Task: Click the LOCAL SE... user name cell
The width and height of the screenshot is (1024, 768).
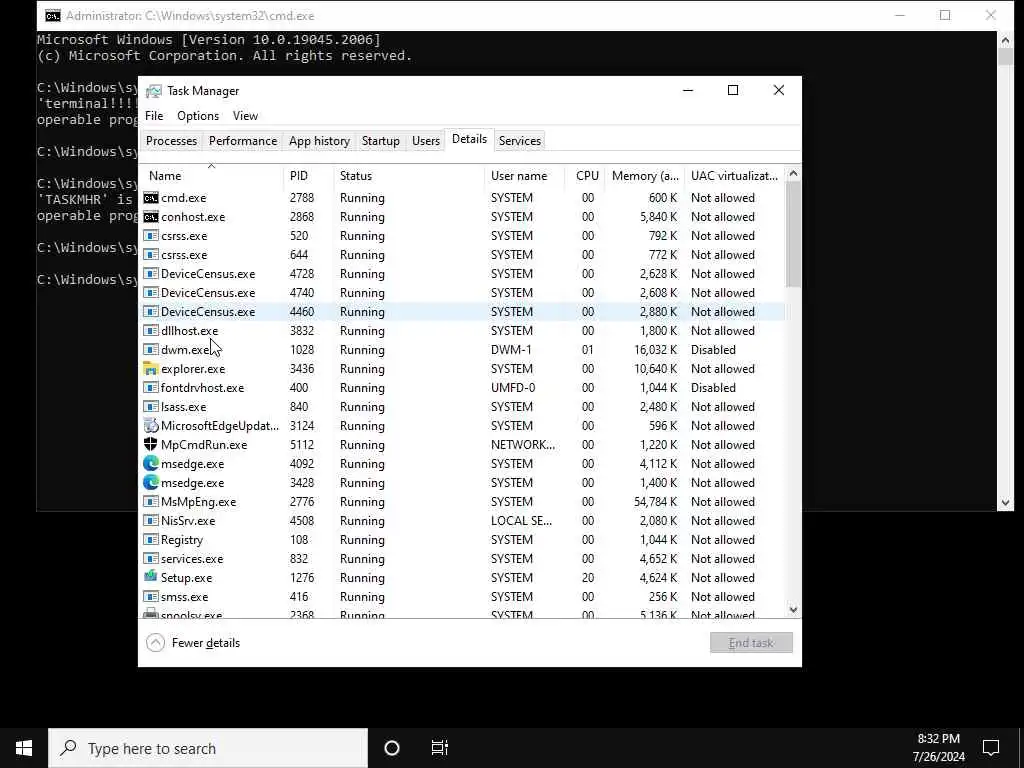Action: click(x=521, y=521)
